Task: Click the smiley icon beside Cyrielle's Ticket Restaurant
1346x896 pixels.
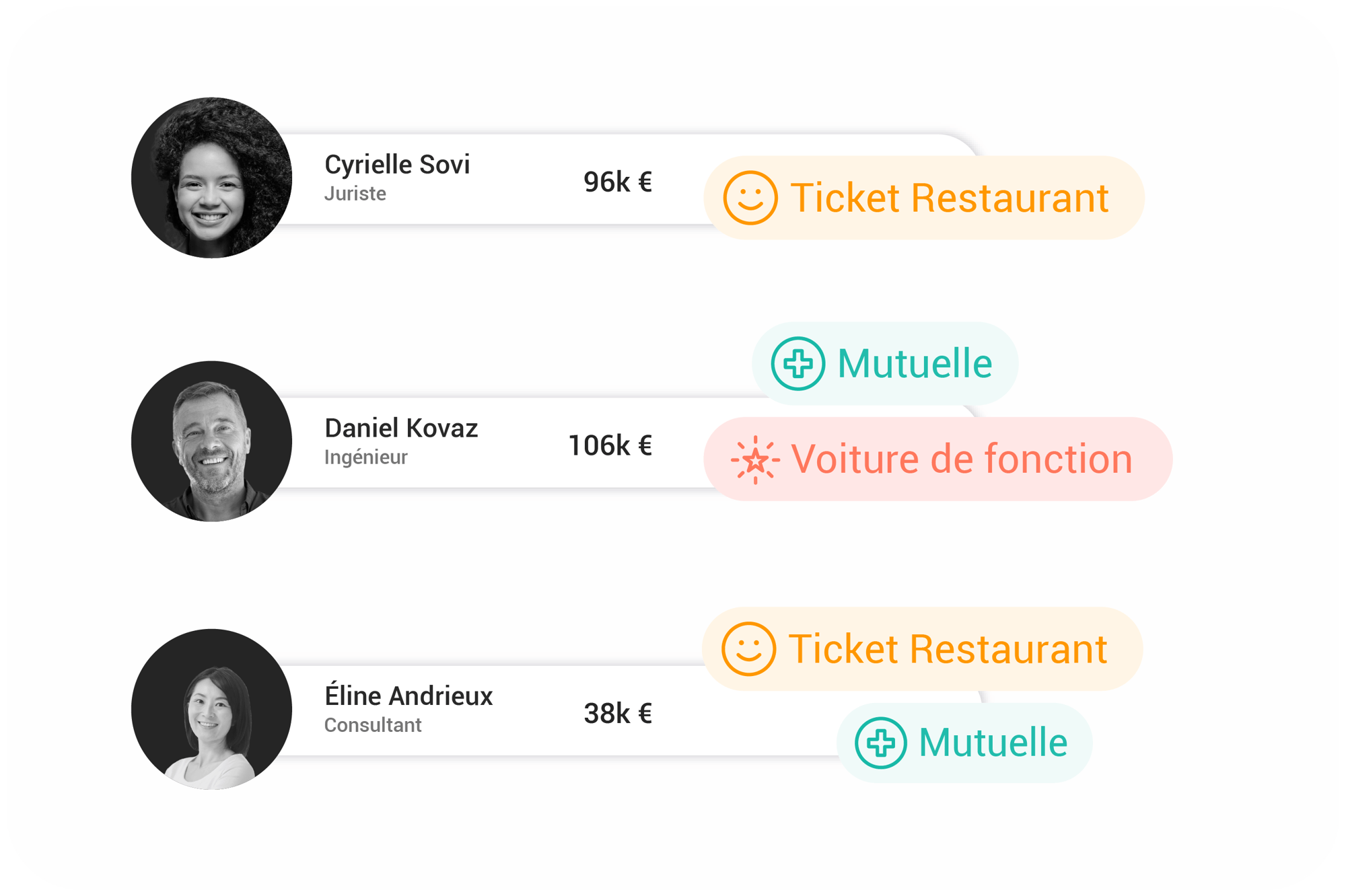Action: coord(750,198)
